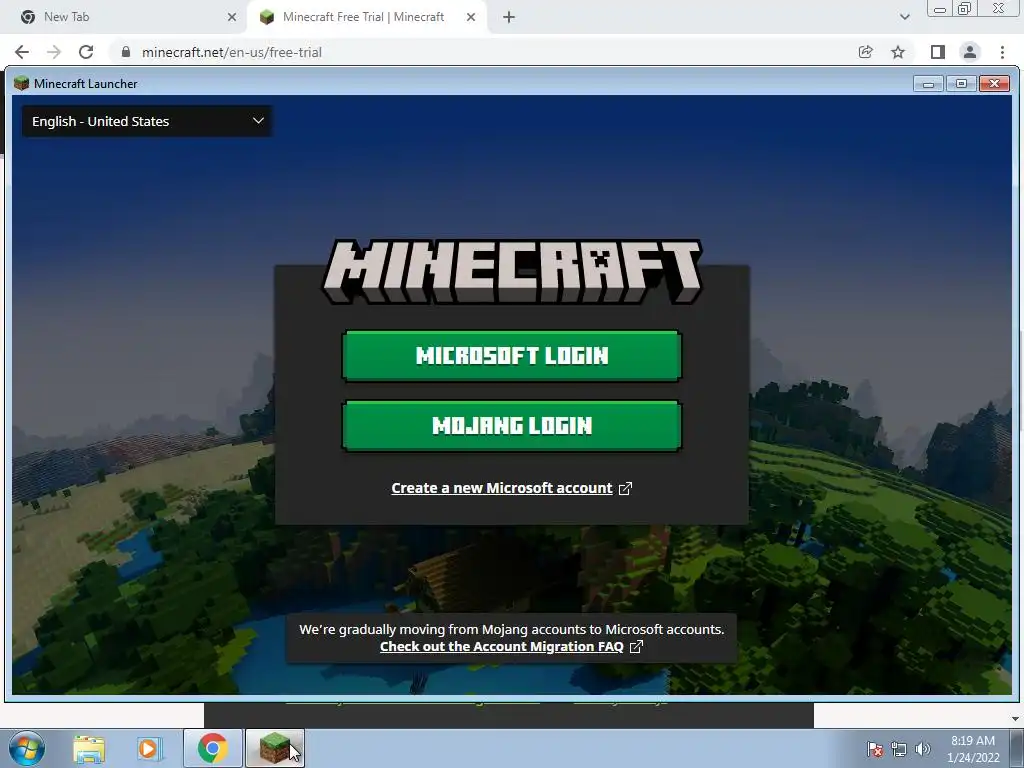1024x768 pixels.
Task: Close the Minecraft Launcher window
Action: 994,84
